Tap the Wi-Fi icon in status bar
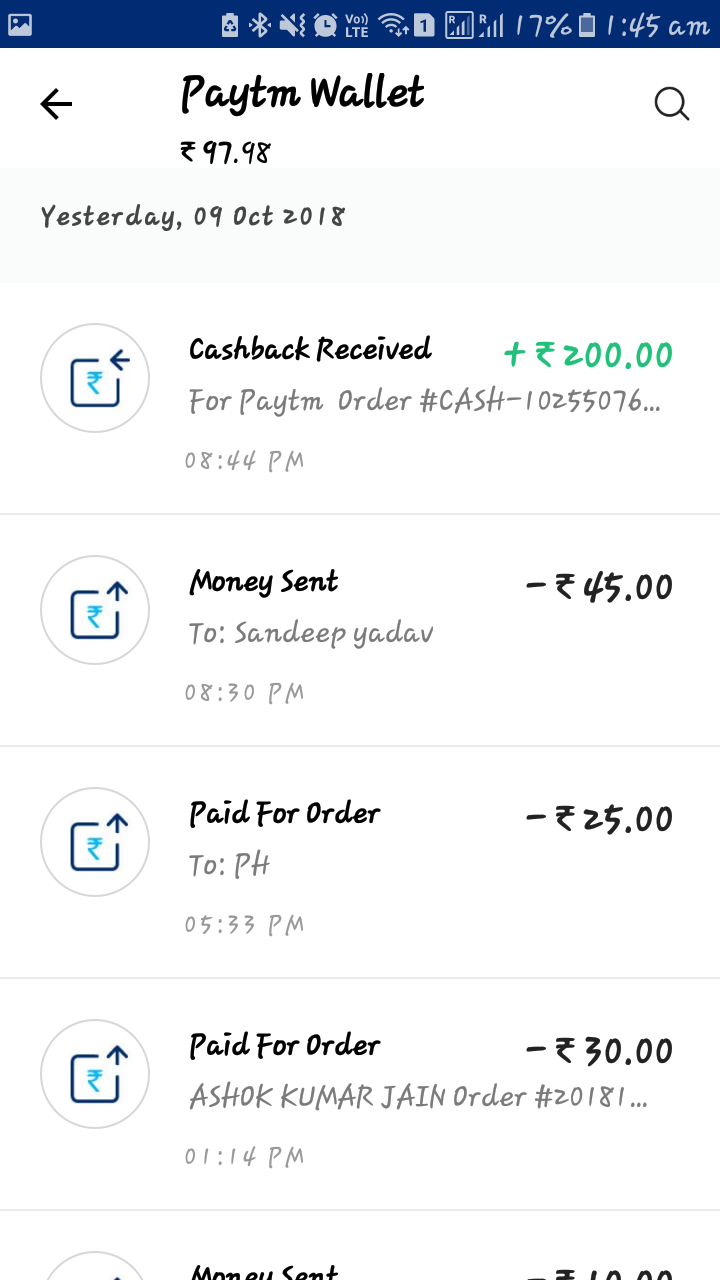The height and width of the screenshot is (1280, 720). 394,25
